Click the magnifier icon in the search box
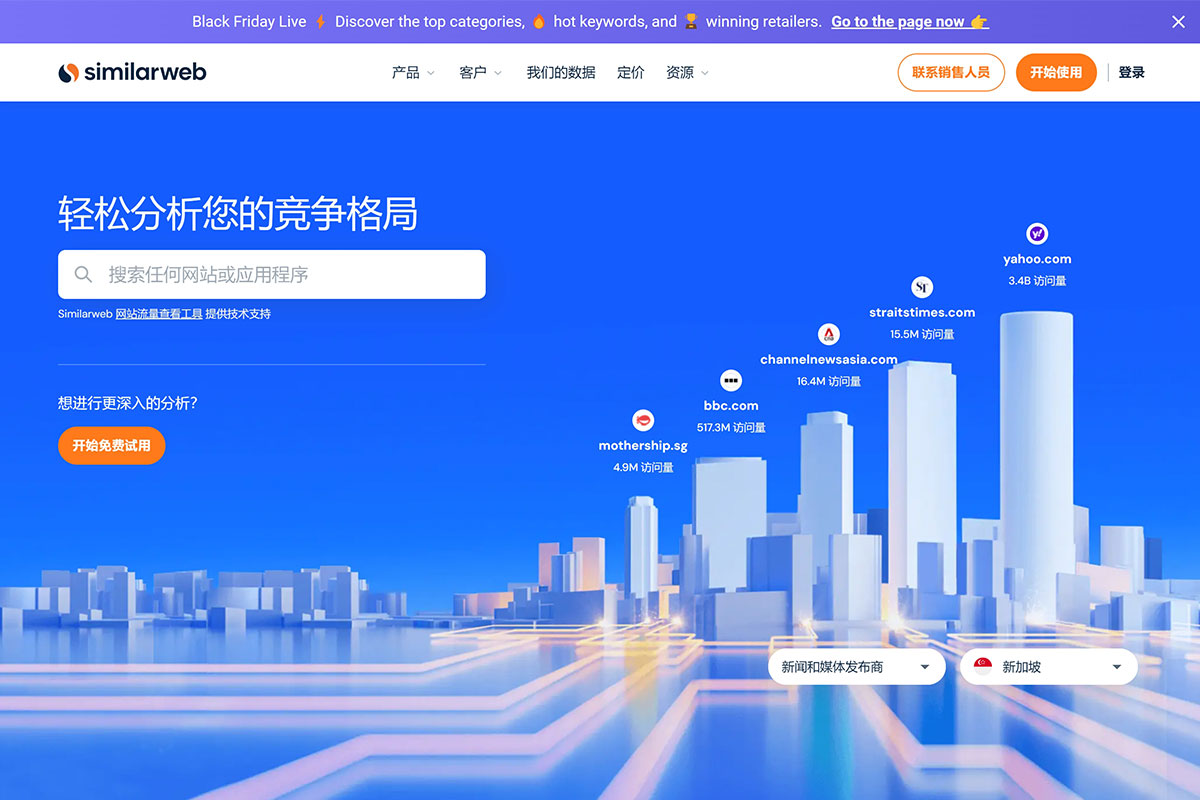Viewport: 1200px width, 800px height. coord(83,274)
